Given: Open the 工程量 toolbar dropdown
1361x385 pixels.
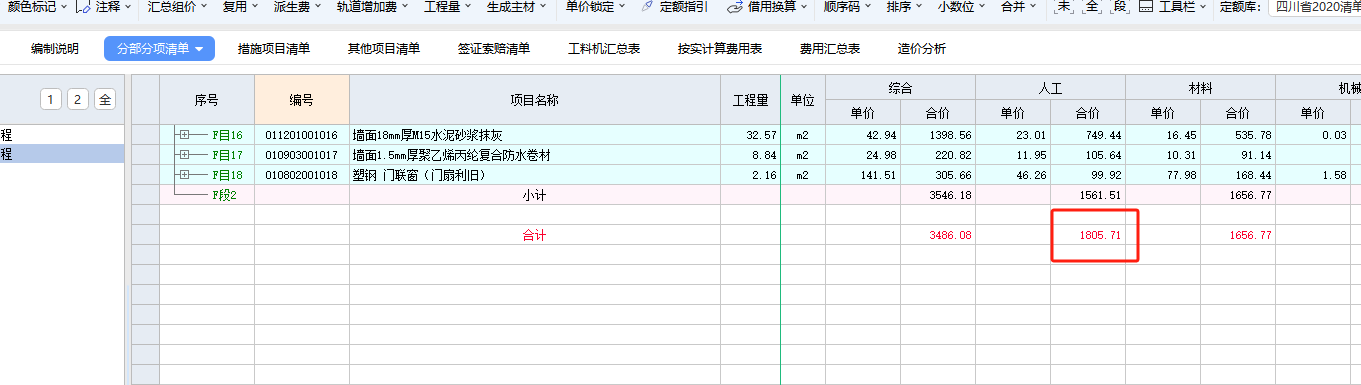Looking at the screenshot, I should tap(448, 7).
